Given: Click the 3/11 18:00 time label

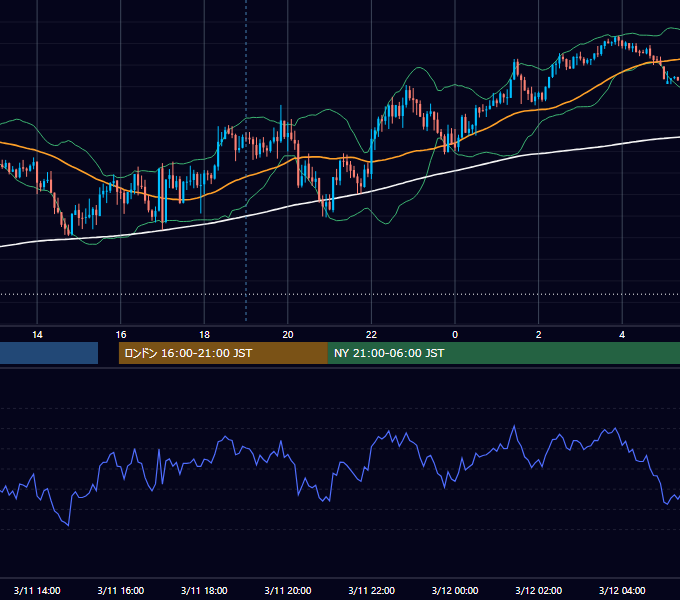Looking at the screenshot, I should pyautogui.click(x=204, y=590).
